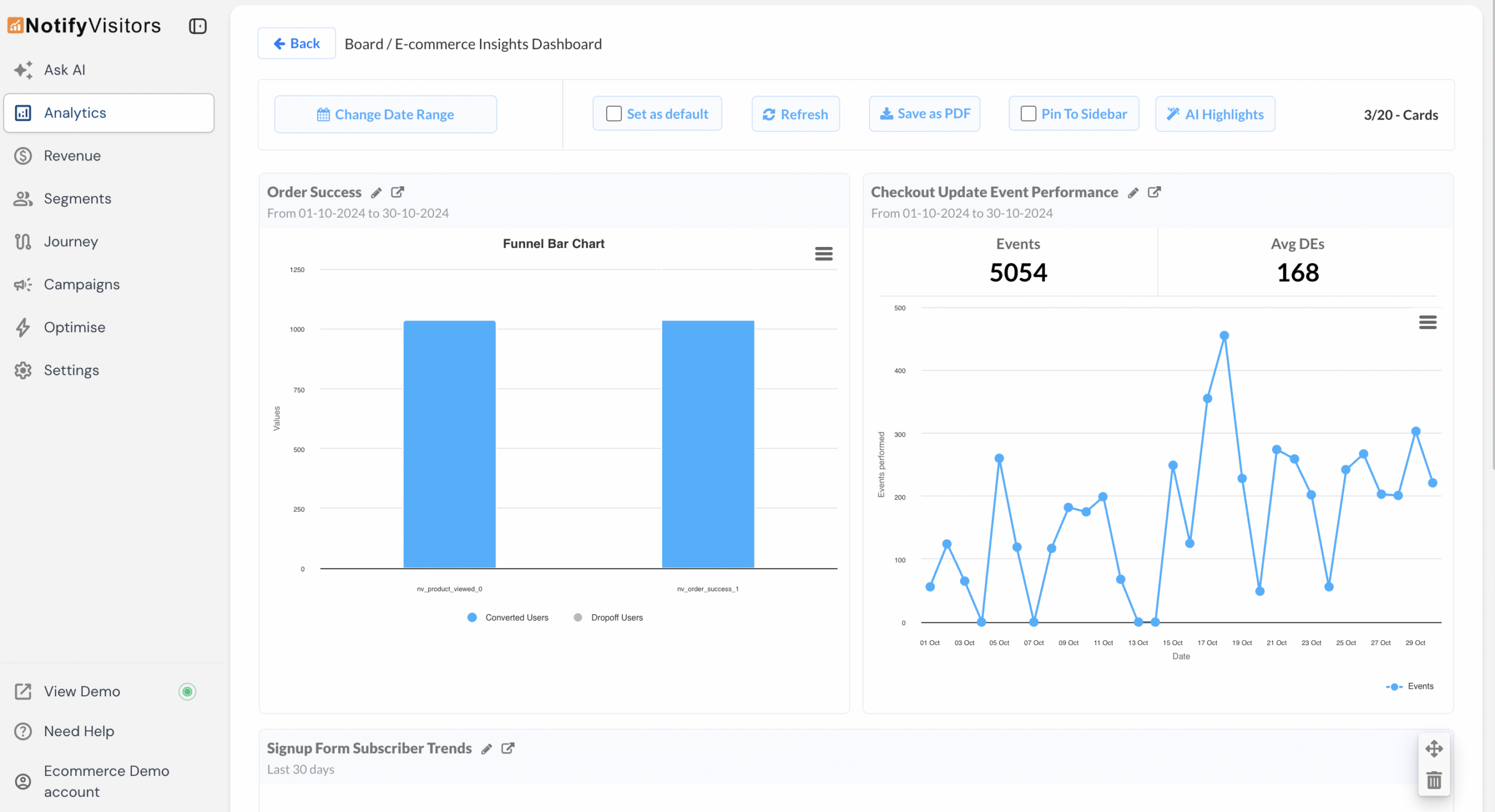The image size is (1495, 812).
Task: Check the Pin To Sidebar option
Action: point(1028,113)
